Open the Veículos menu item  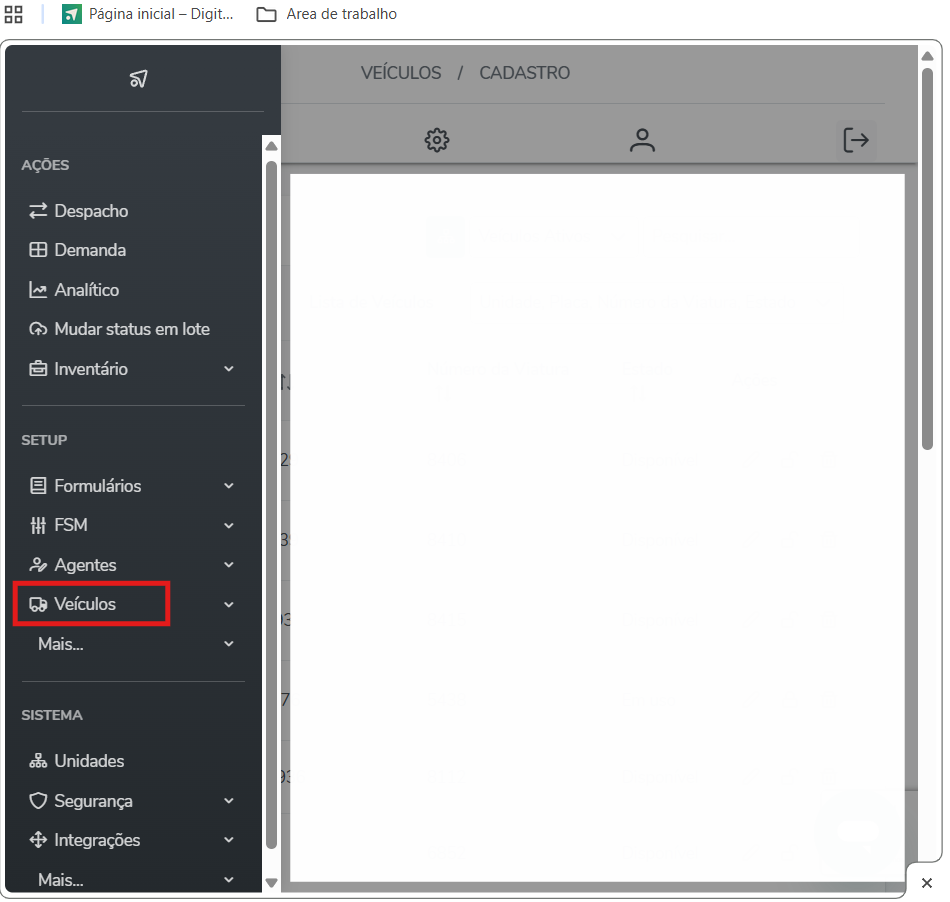85,604
